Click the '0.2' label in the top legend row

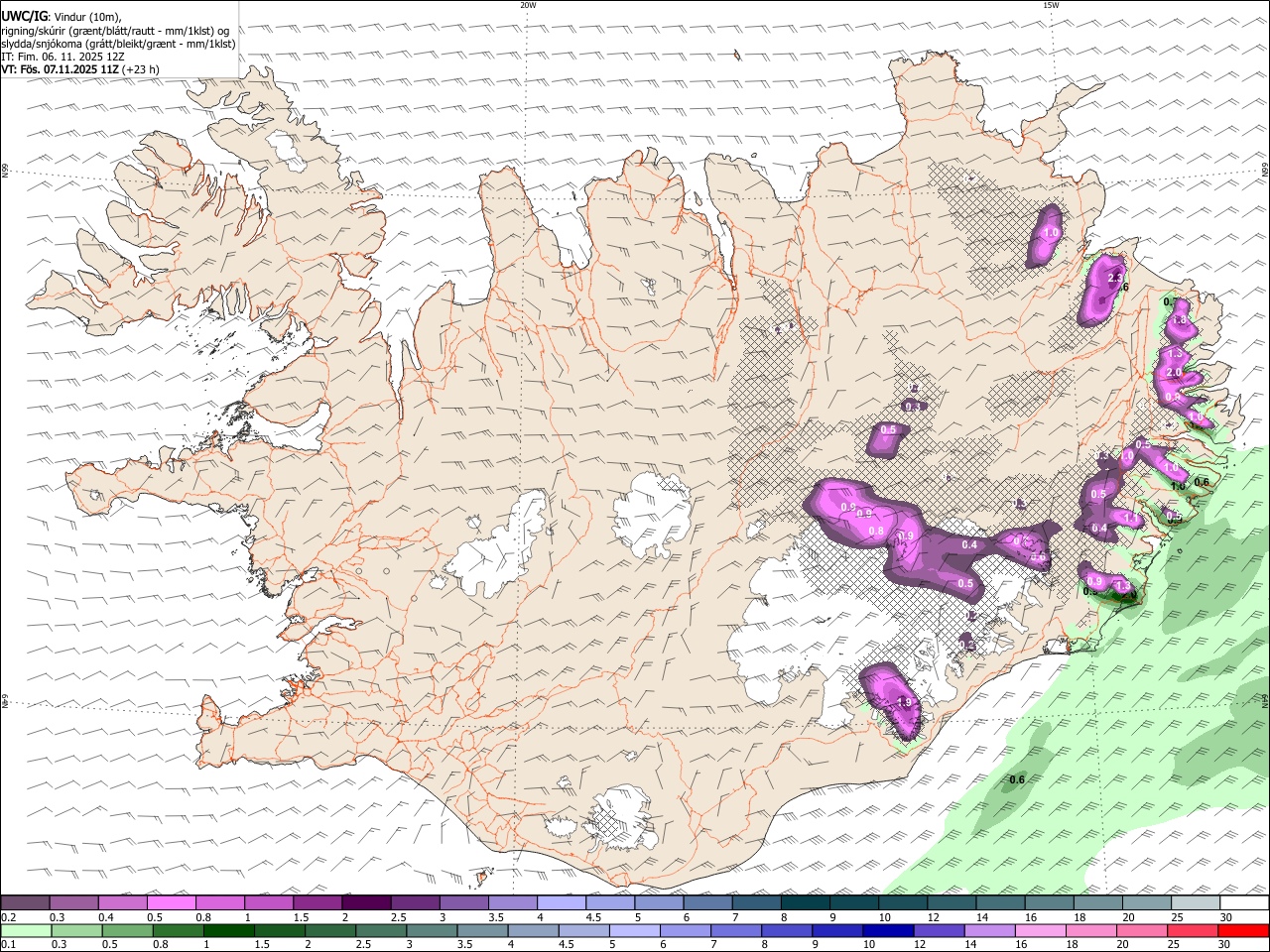(9, 917)
